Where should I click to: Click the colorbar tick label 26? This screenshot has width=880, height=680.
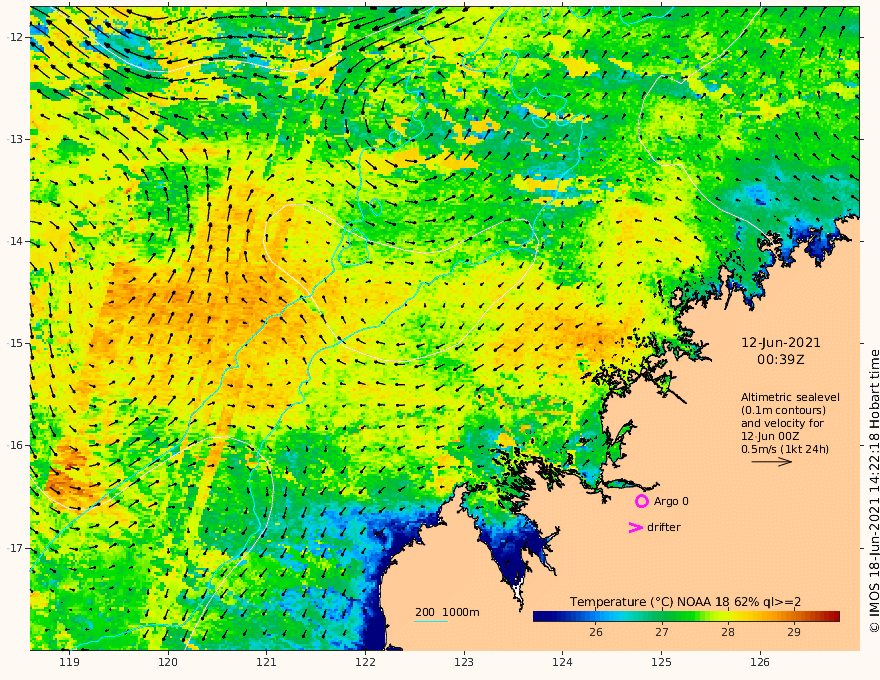pyautogui.click(x=596, y=632)
